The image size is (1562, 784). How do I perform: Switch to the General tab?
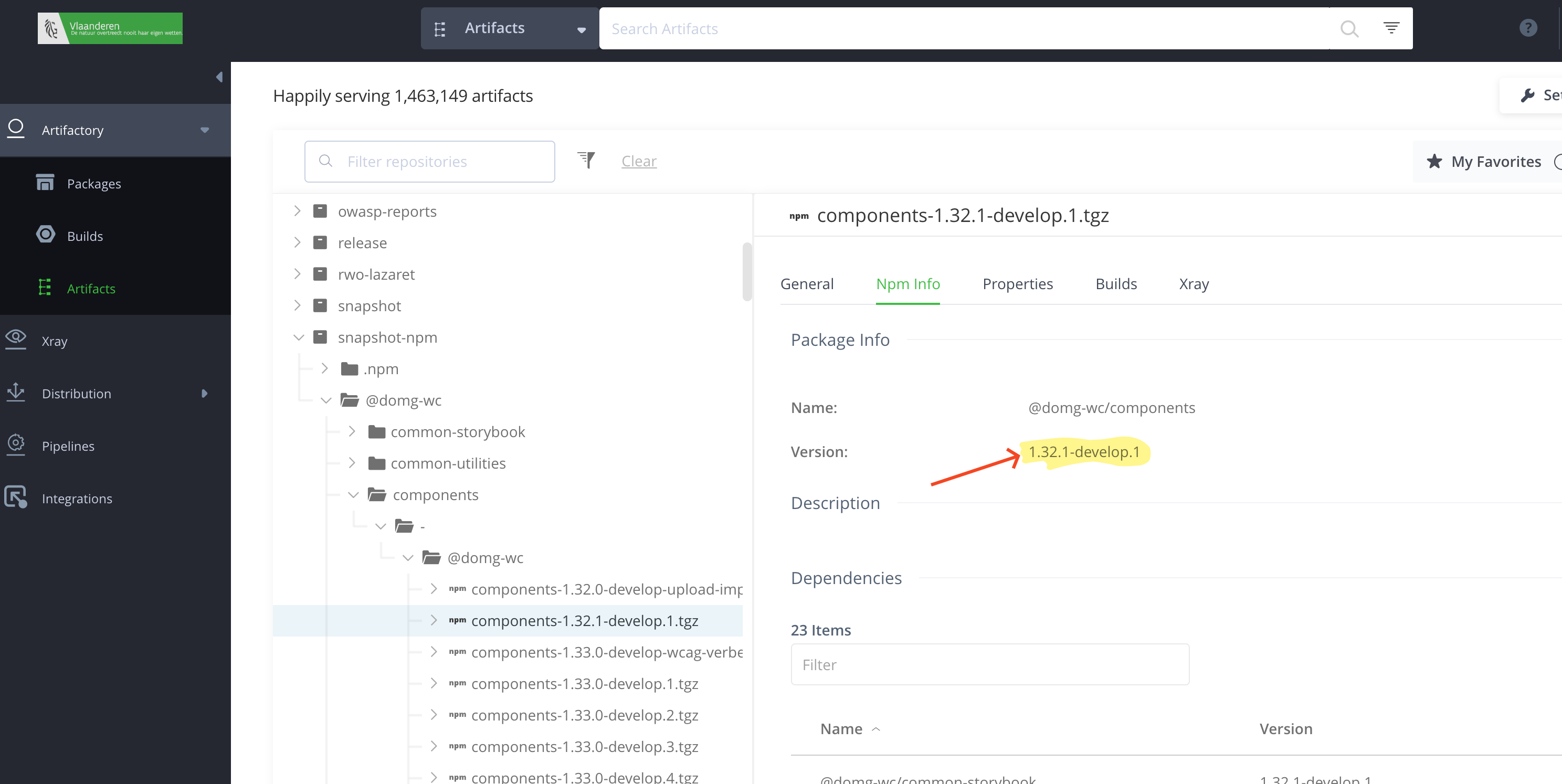pos(807,284)
